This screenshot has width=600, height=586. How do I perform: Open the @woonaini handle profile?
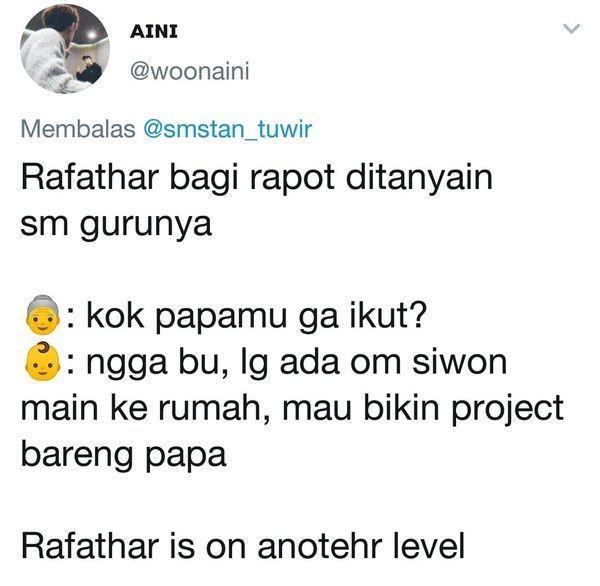tap(190, 71)
